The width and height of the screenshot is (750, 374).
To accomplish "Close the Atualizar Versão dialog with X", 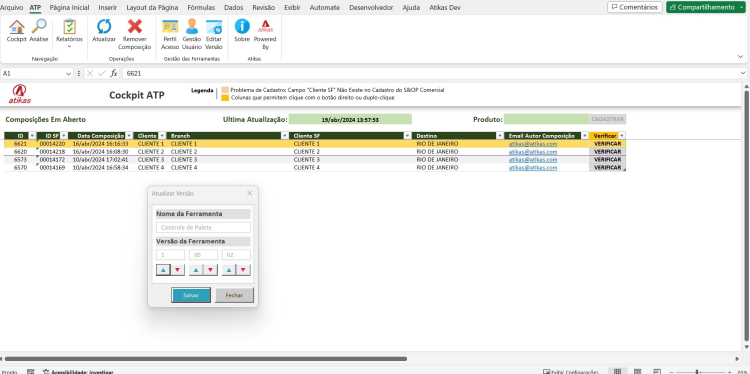I will [x=249, y=193].
